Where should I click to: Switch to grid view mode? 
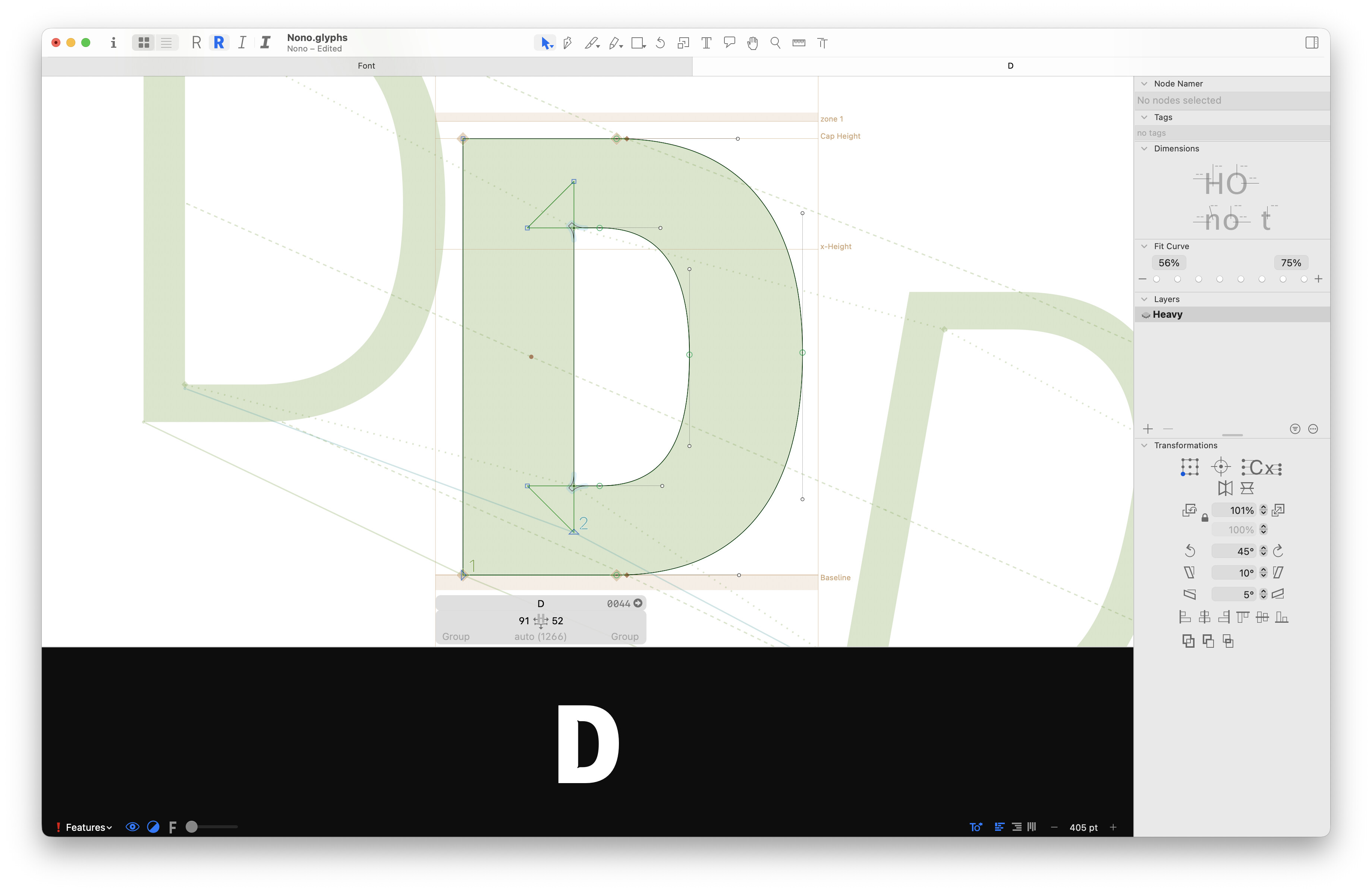point(144,43)
